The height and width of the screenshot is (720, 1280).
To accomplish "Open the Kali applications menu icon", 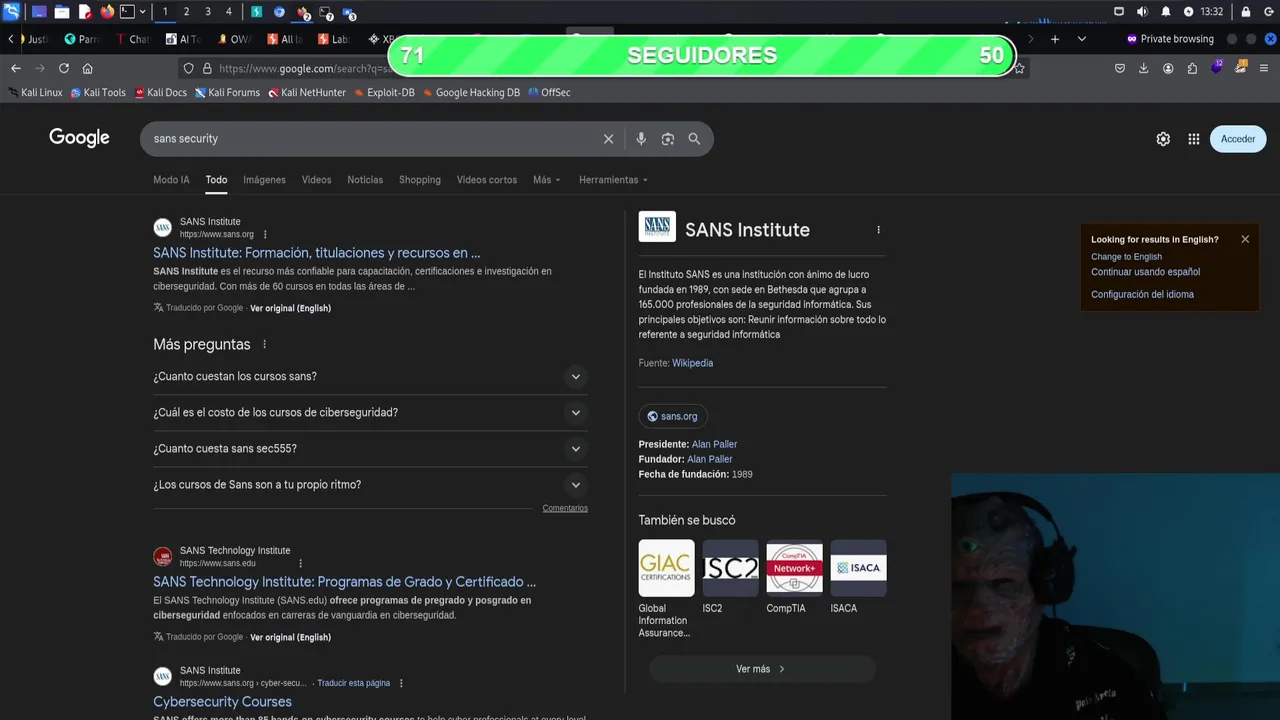I will [x=11, y=12].
